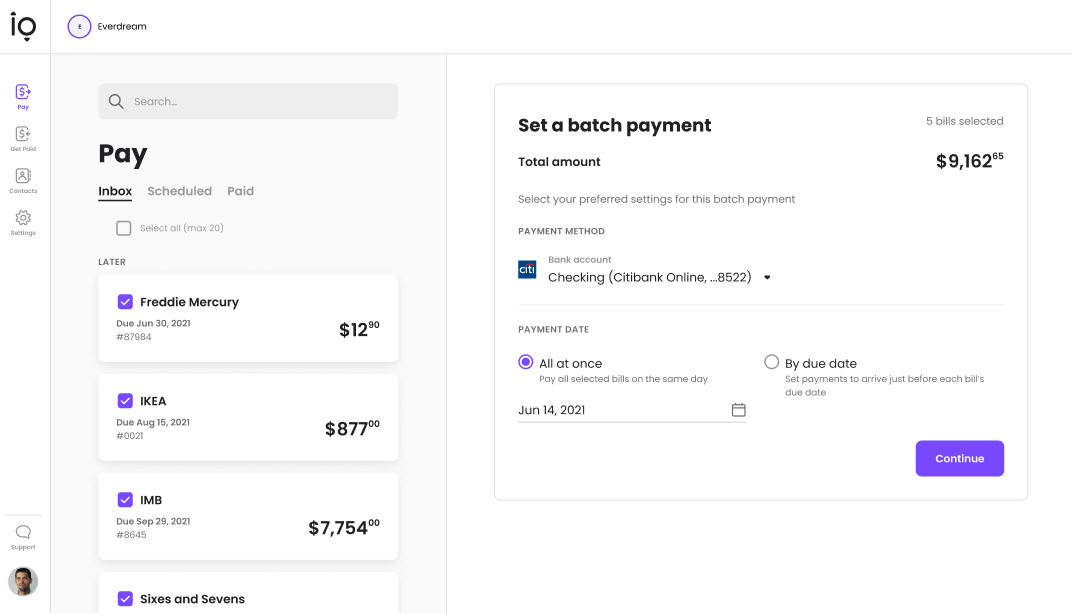Viewport: 1072px width, 613px height.
Task: Focus the Search input field
Action: click(248, 102)
